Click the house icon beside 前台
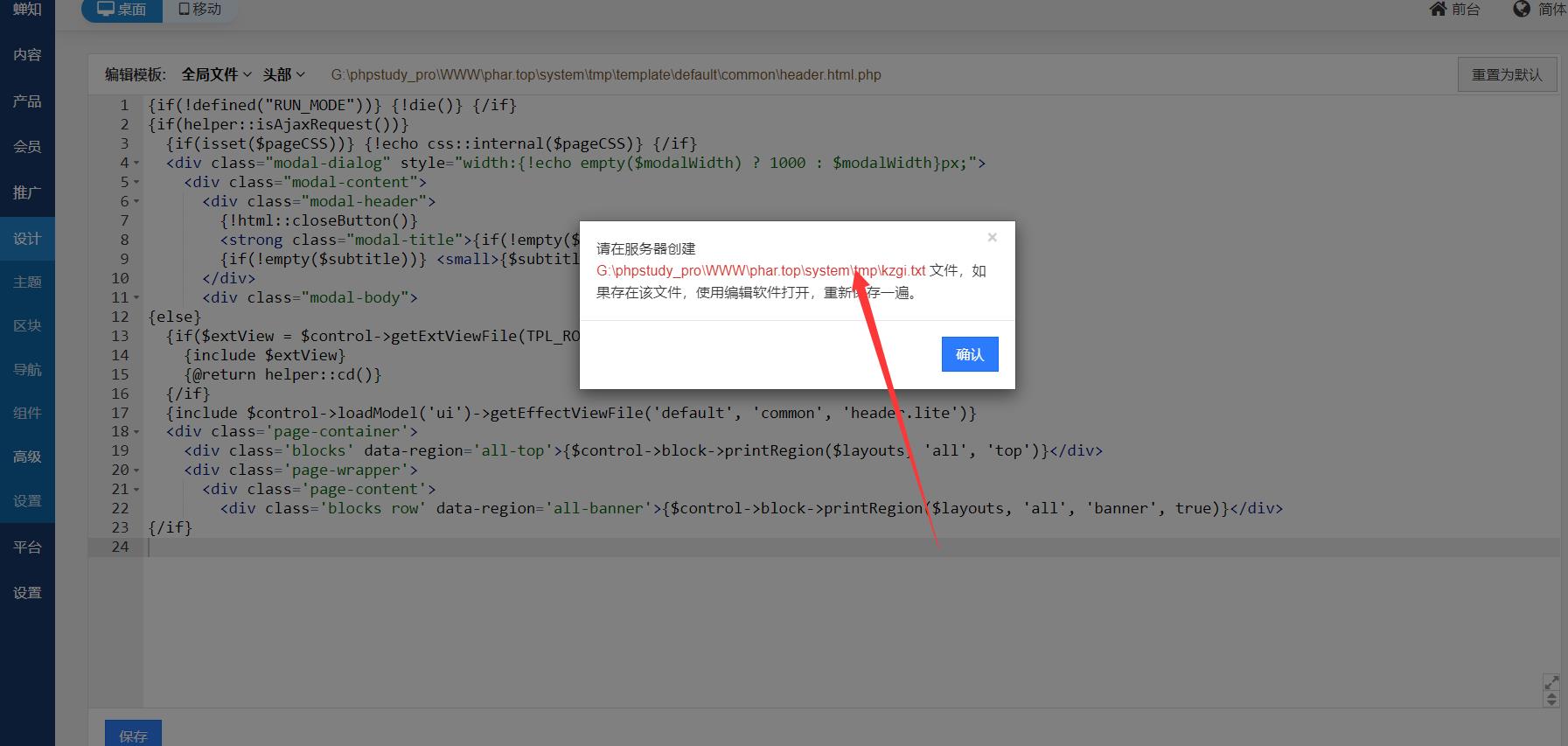1568x746 pixels. tap(1438, 10)
